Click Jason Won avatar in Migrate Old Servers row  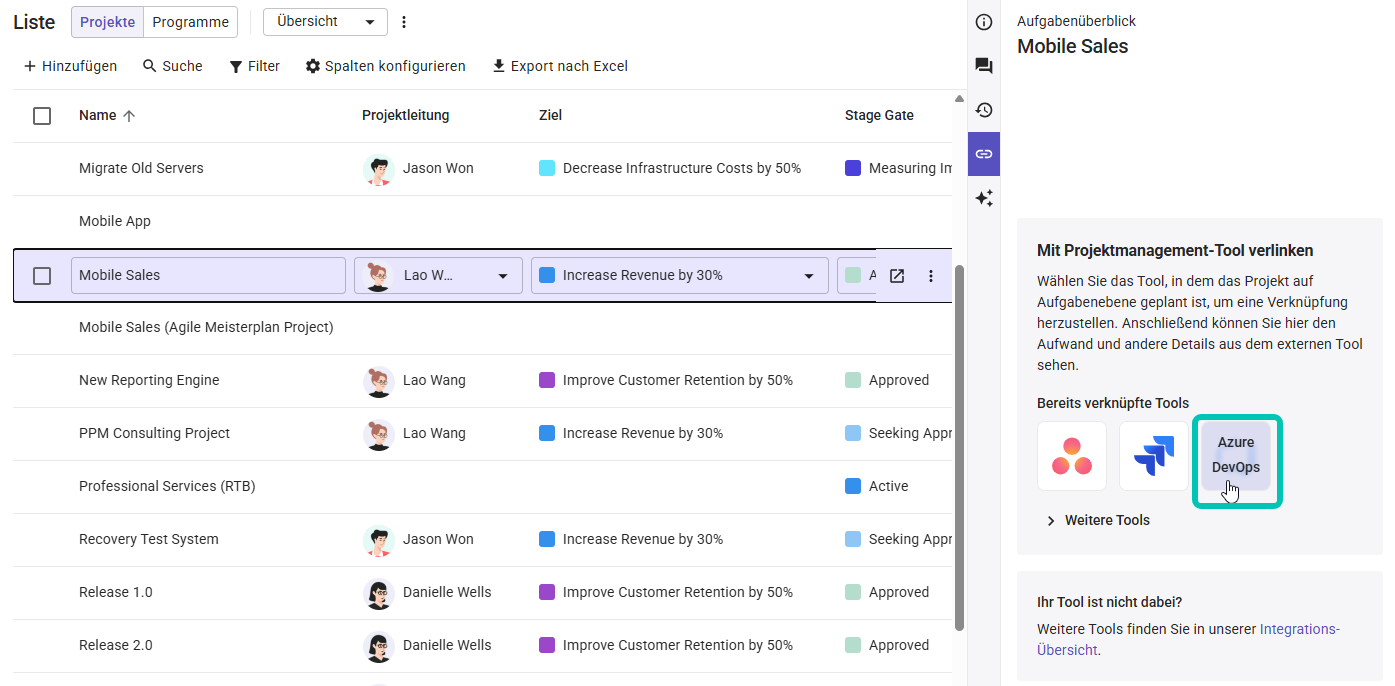coord(378,169)
